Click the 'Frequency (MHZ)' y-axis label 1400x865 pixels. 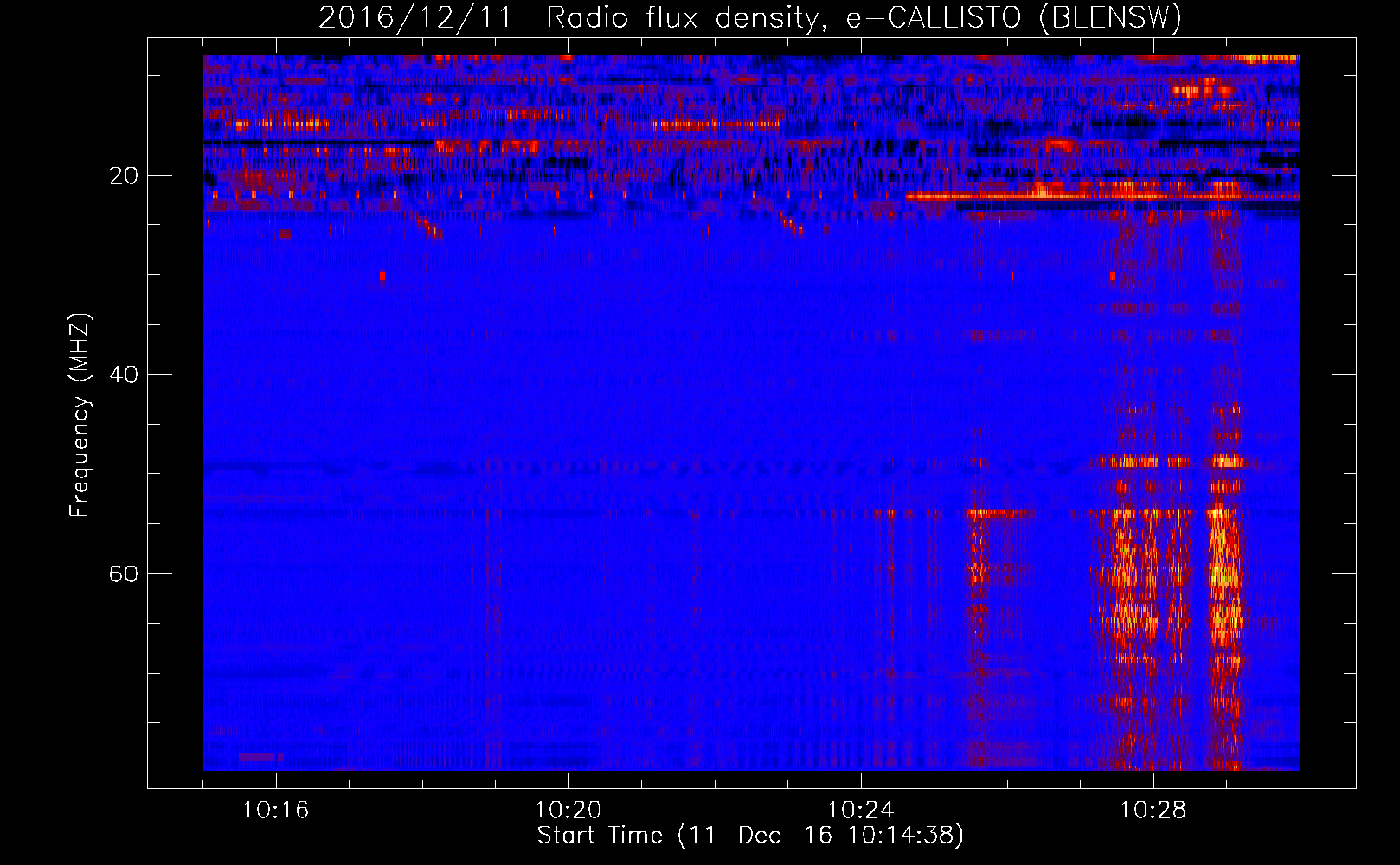[80, 415]
